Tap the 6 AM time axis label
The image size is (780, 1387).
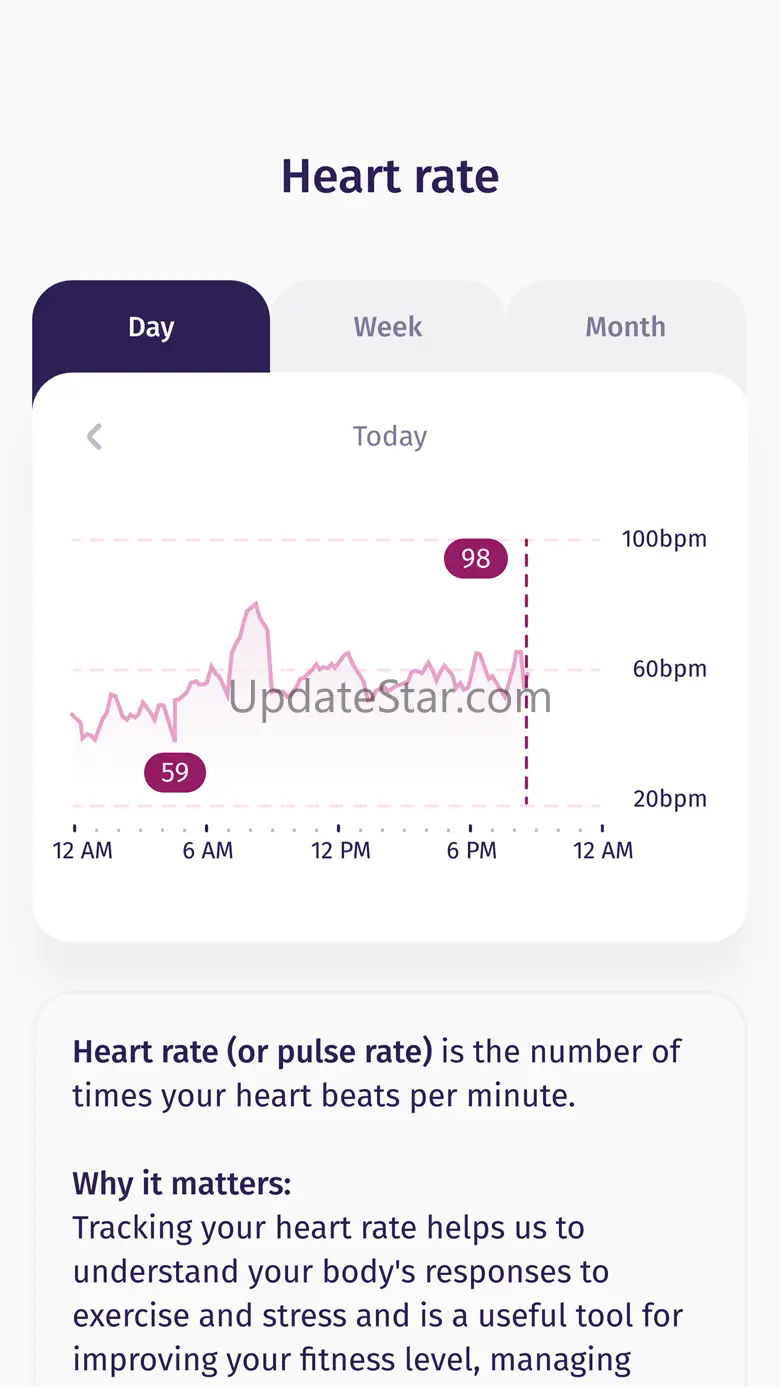[208, 851]
